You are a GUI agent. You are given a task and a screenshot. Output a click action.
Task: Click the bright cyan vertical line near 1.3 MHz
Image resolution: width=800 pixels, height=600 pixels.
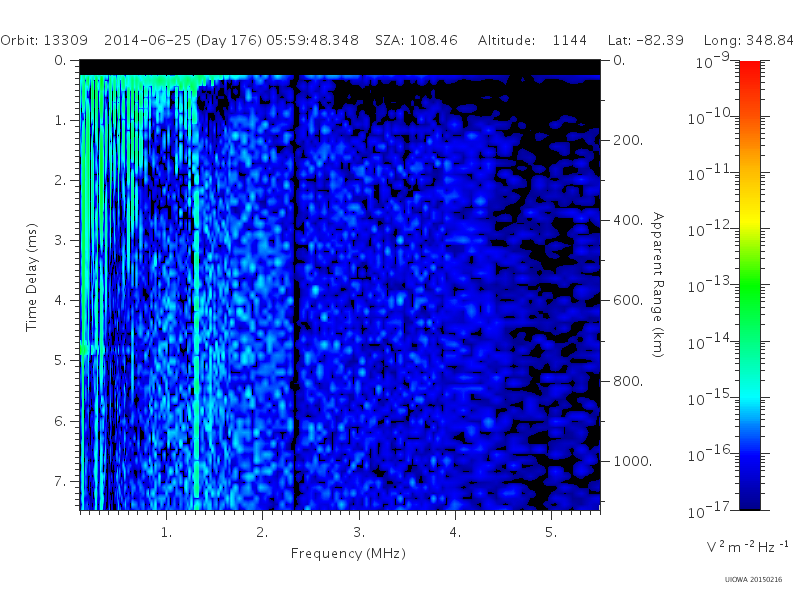[x=196, y=339]
